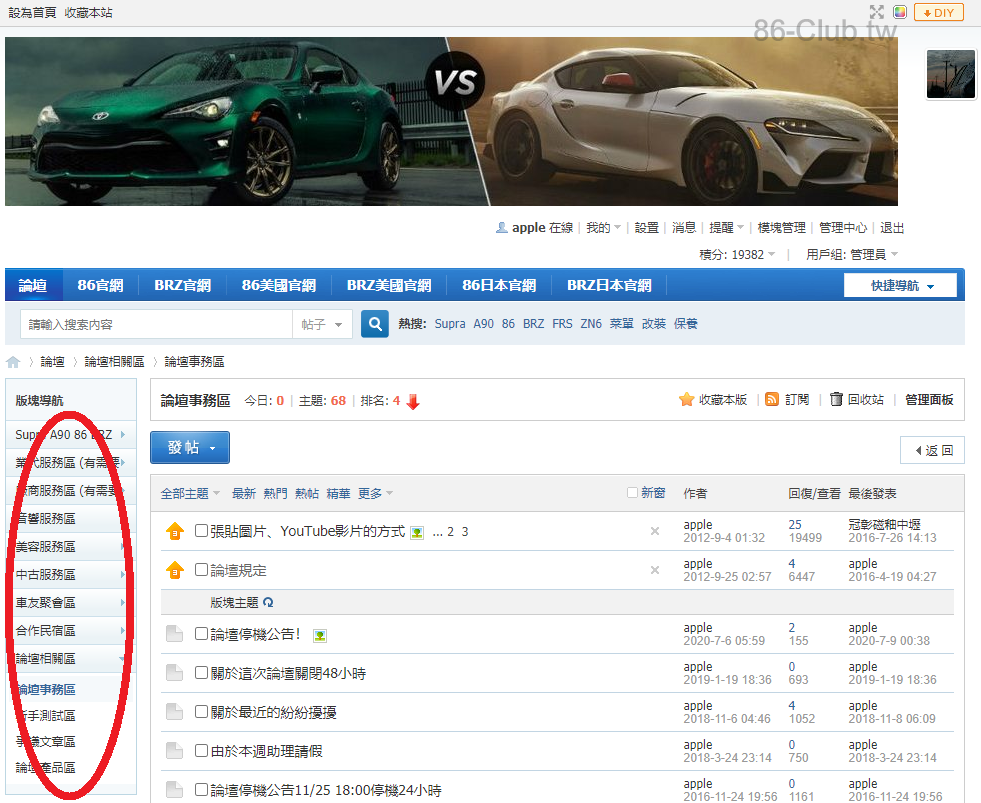Click the fullscreen toggle icon beside the style switcher
Viewport: 981px width, 803px height.
877,12
